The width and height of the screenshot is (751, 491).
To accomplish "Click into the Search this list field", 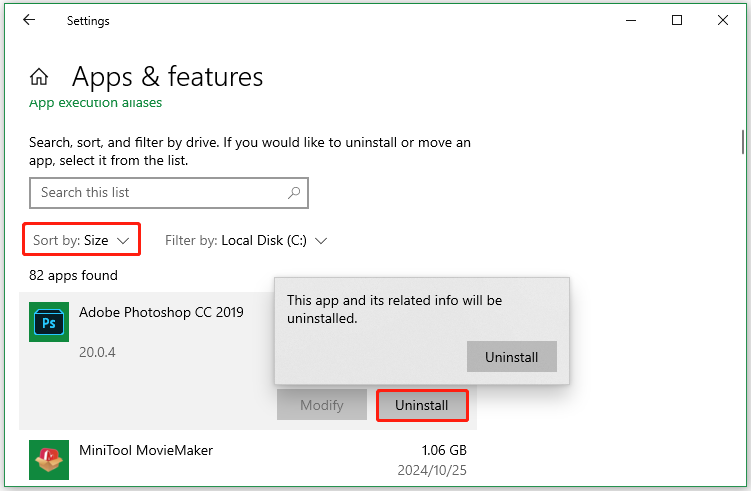I will pyautogui.click(x=169, y=193).
